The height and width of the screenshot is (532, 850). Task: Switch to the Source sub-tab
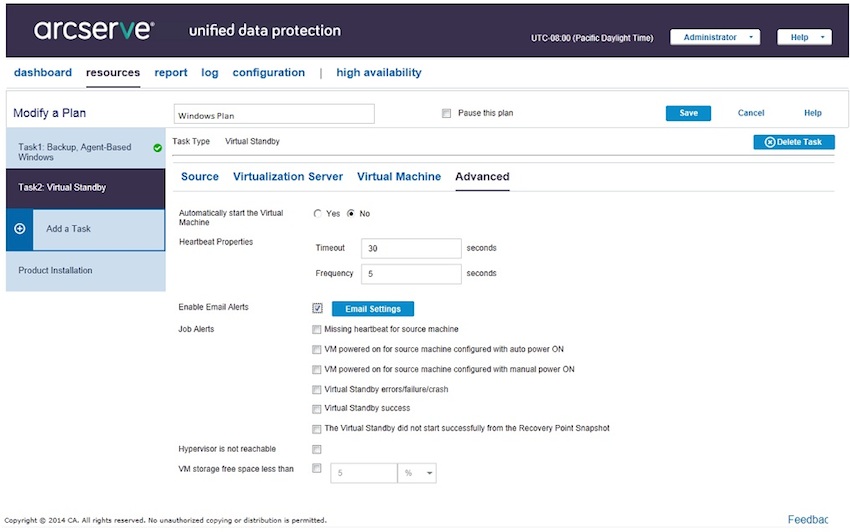[x=200, y=177]
